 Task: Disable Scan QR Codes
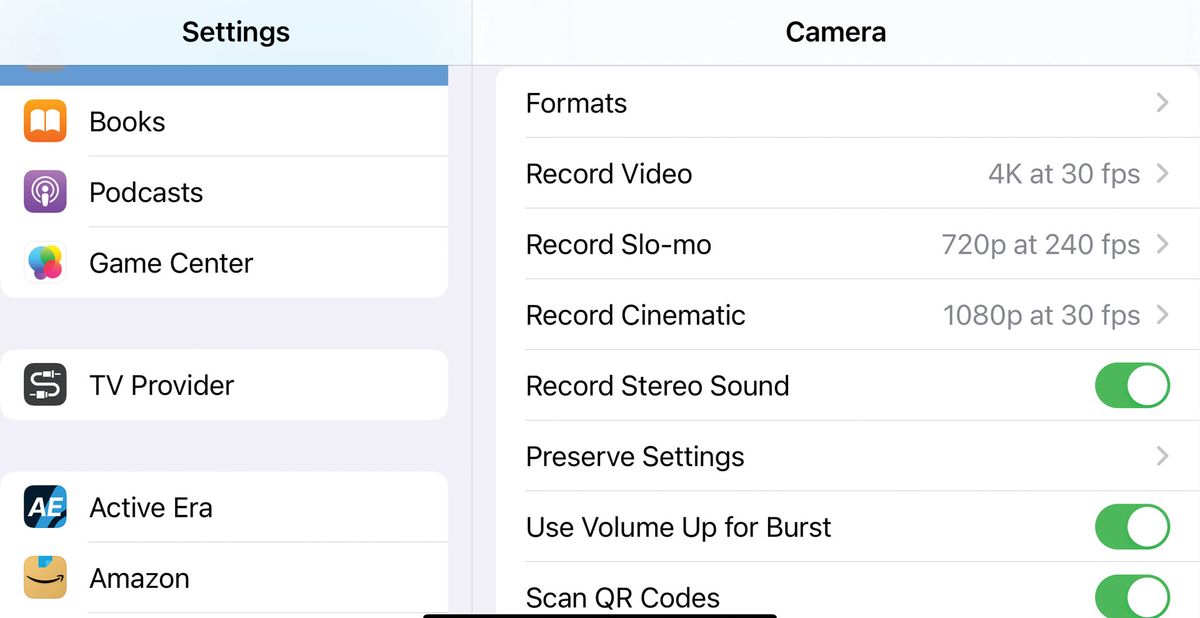1131,594
